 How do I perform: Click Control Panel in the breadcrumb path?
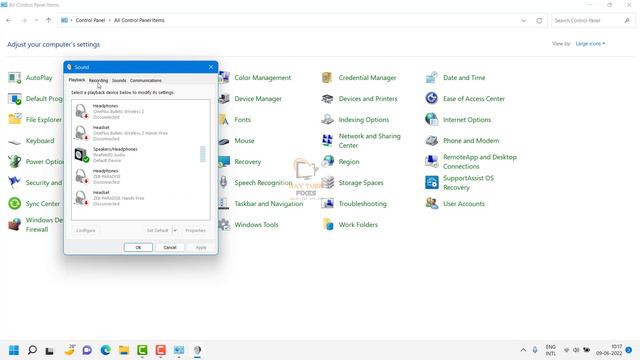(90, 20)
